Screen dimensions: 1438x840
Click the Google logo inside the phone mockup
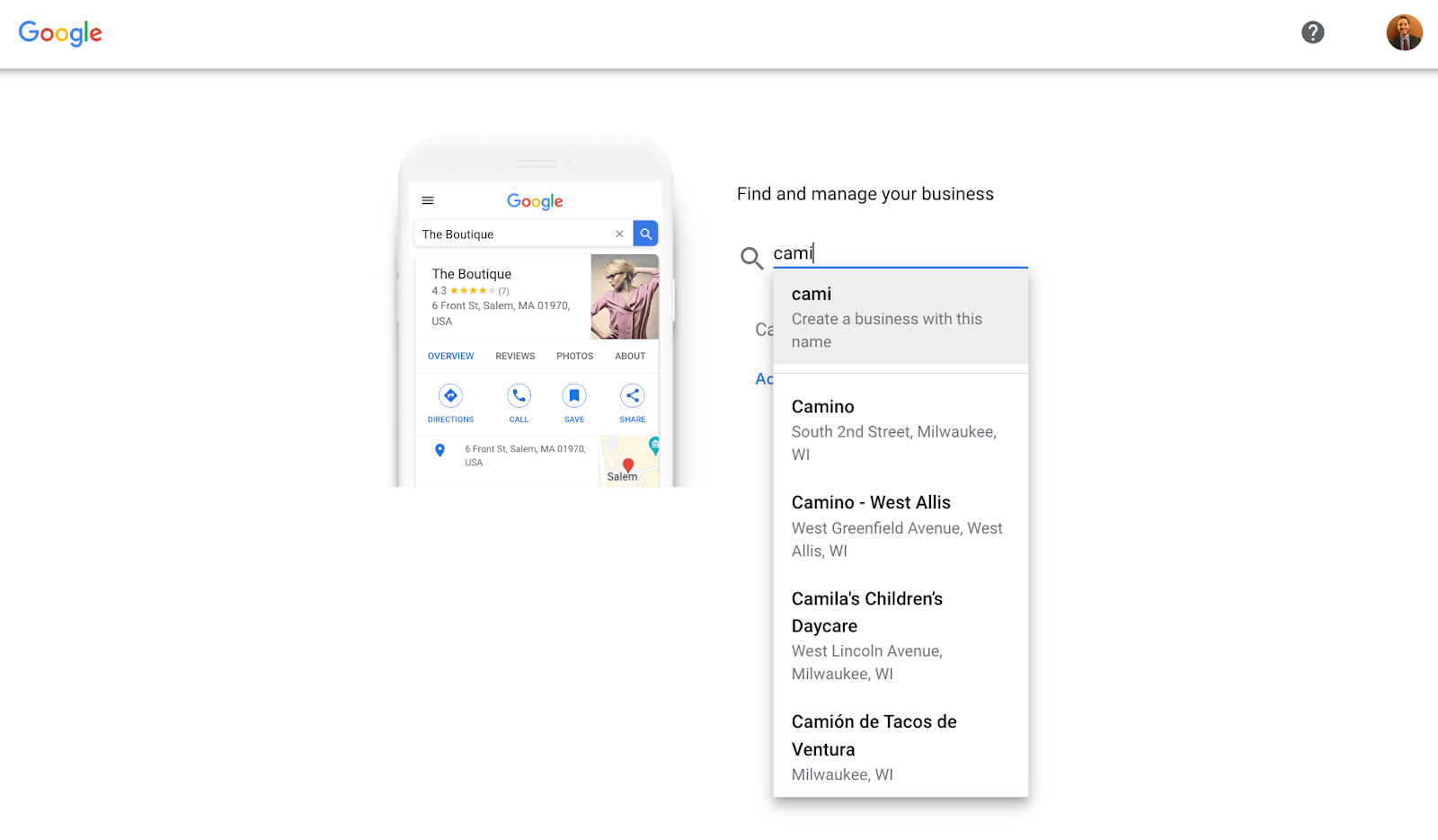[535, 201]
